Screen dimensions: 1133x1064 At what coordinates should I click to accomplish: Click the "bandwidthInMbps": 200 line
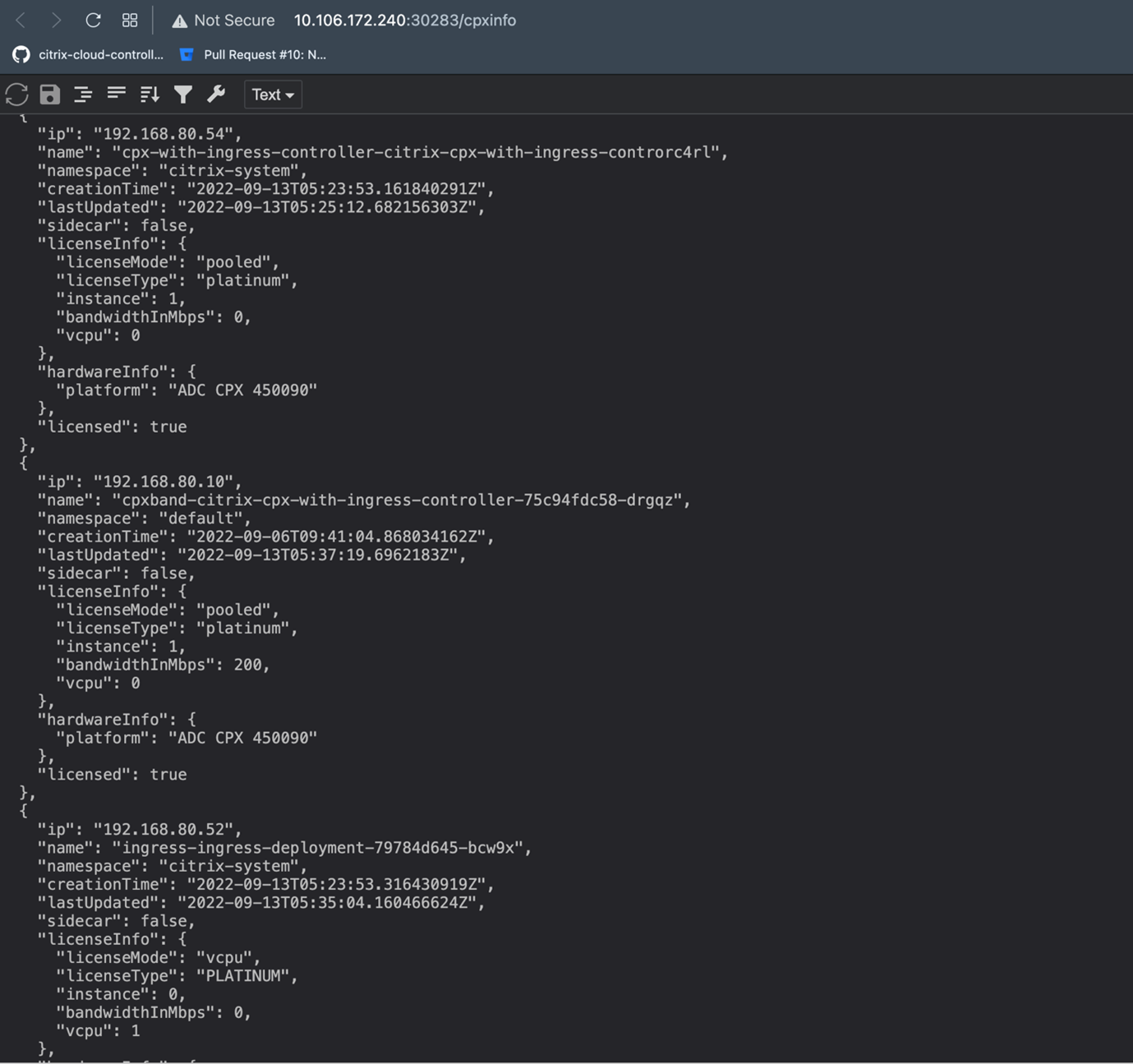(163, 665)
